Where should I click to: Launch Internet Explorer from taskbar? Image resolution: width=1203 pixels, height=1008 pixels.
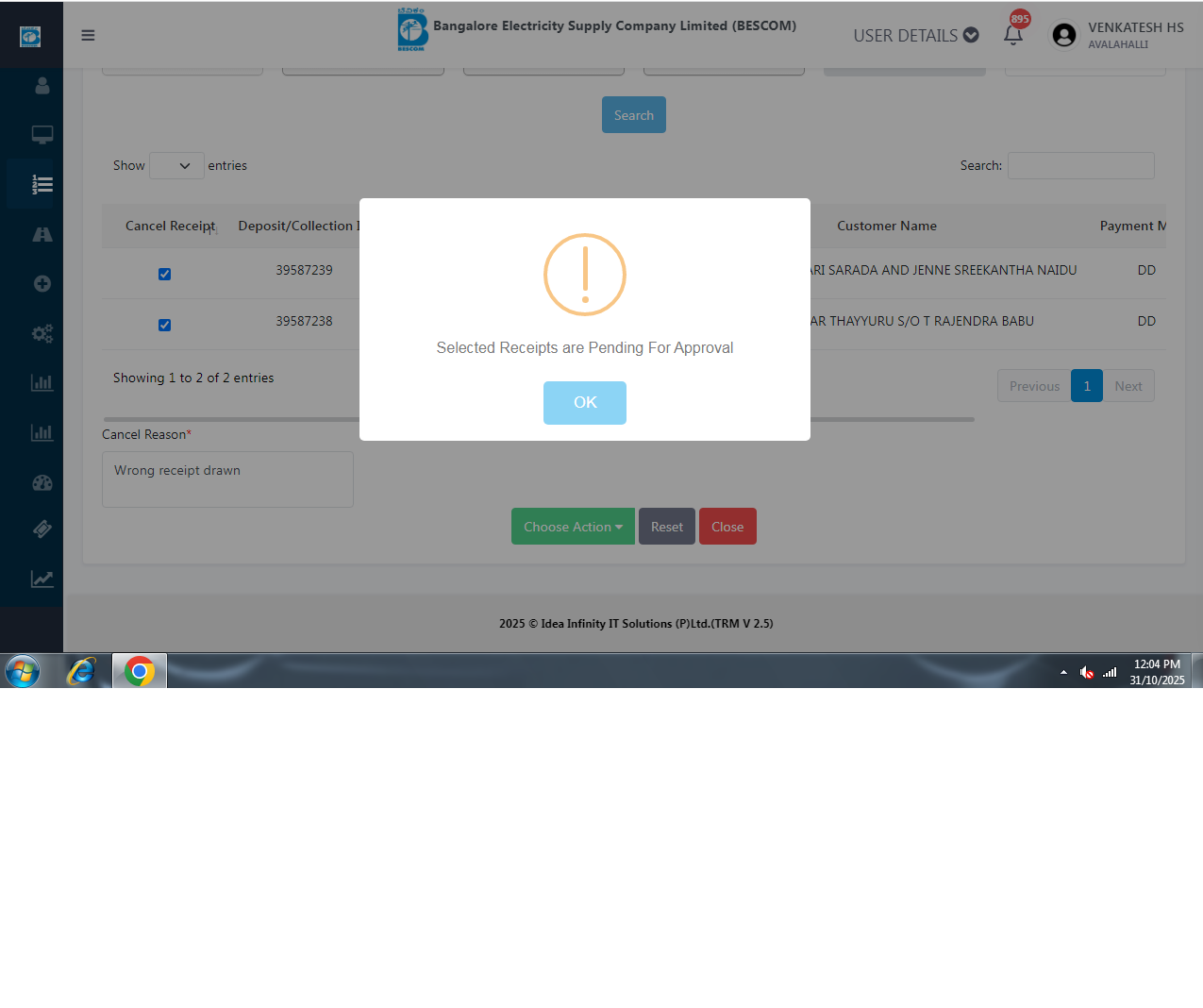click(x=82, y=671)
